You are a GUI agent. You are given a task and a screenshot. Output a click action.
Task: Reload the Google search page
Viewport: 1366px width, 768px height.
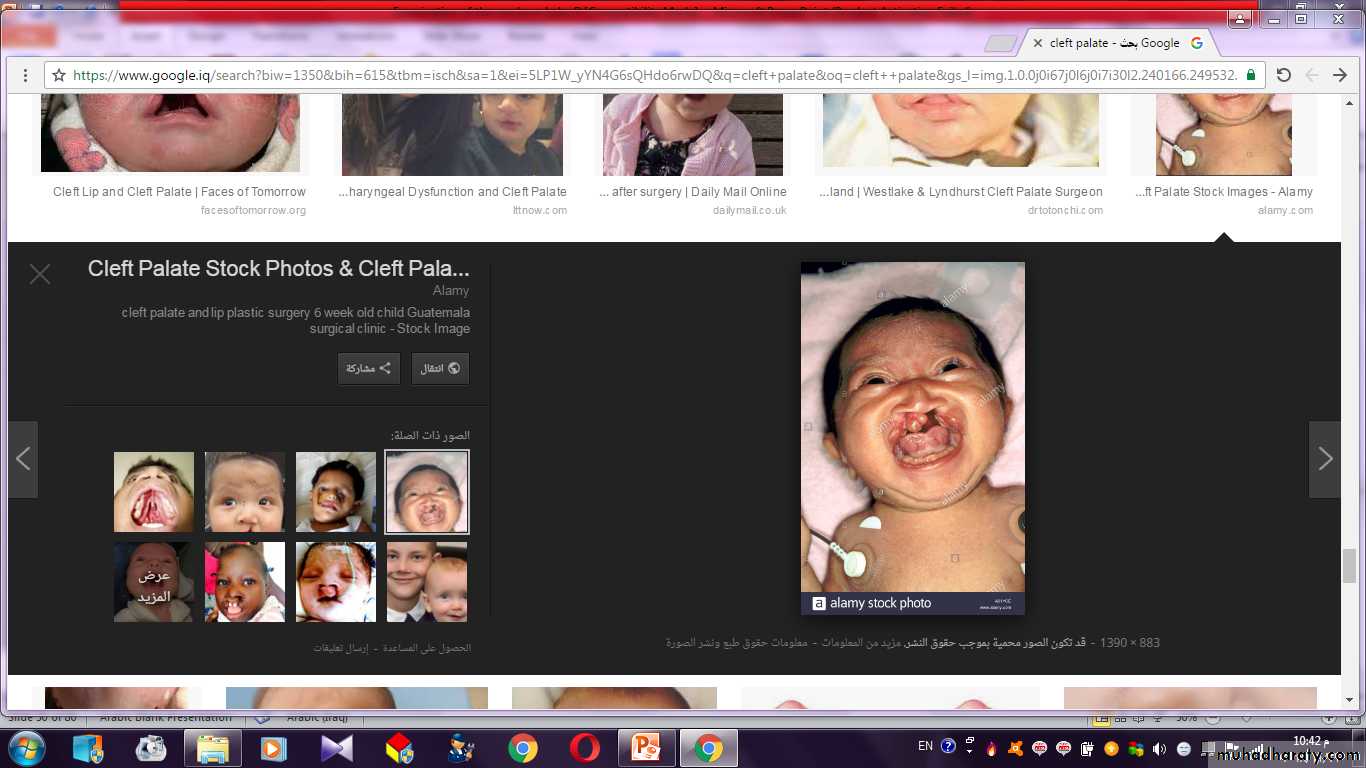1284,75
